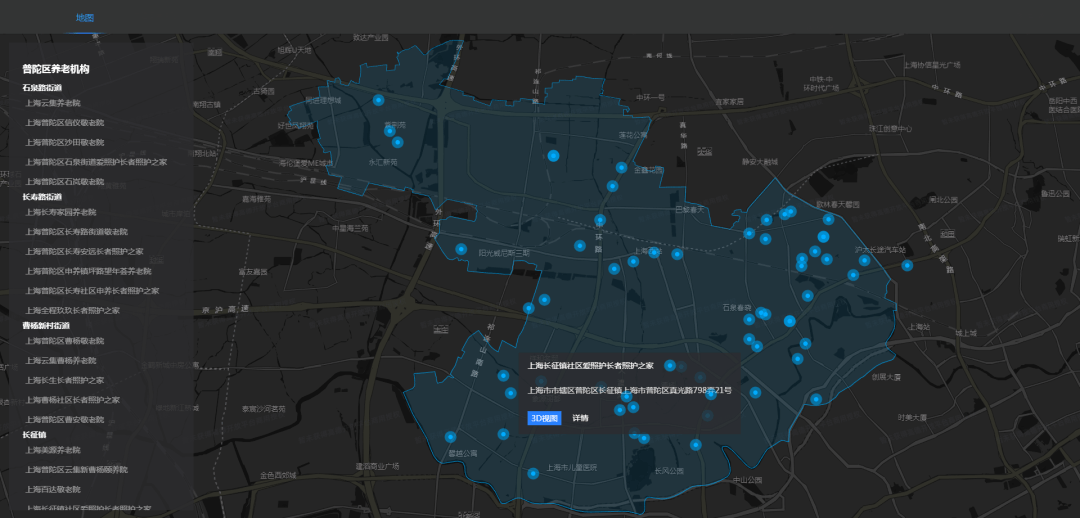Click the 3D视图 button

[545, 418]
